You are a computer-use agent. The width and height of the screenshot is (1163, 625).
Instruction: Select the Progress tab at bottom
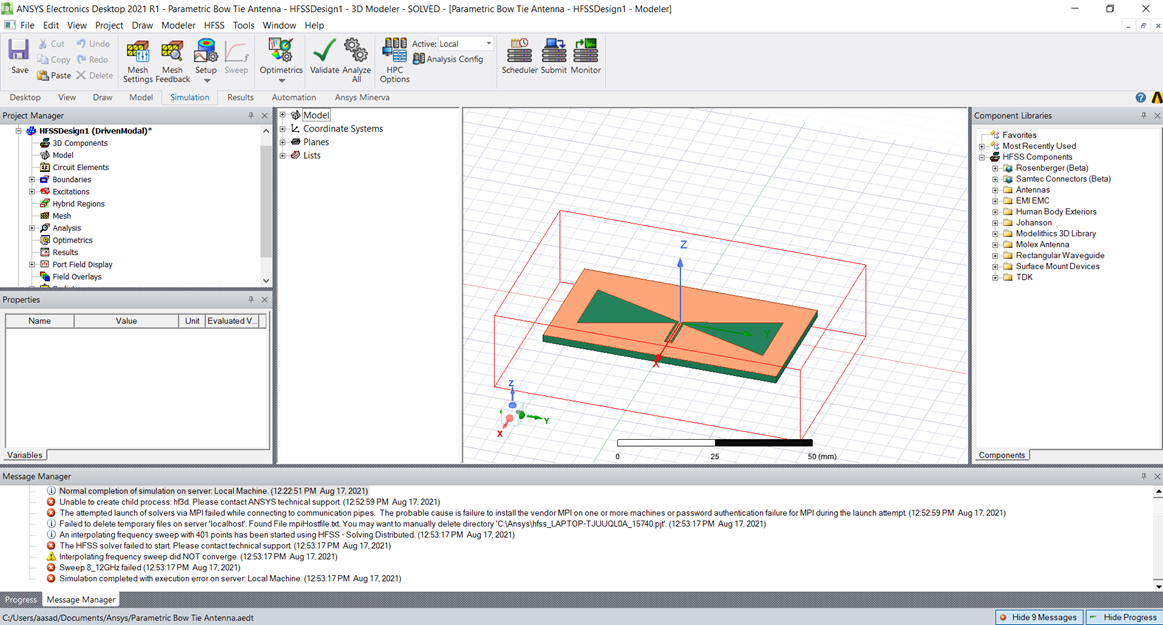(21, 600)
